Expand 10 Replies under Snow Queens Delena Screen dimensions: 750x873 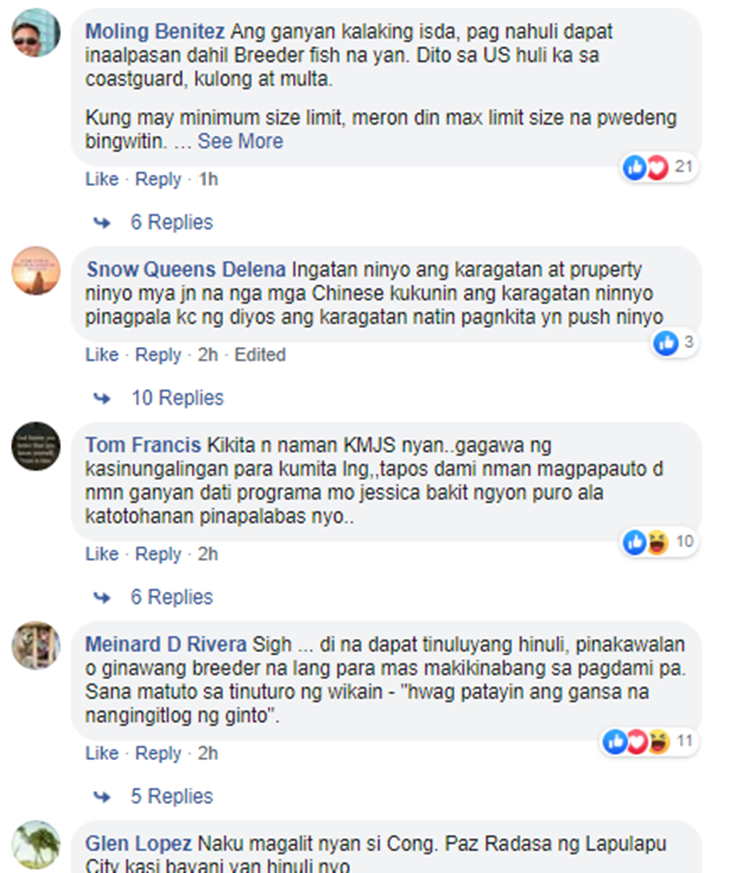(x=177, y=398)
